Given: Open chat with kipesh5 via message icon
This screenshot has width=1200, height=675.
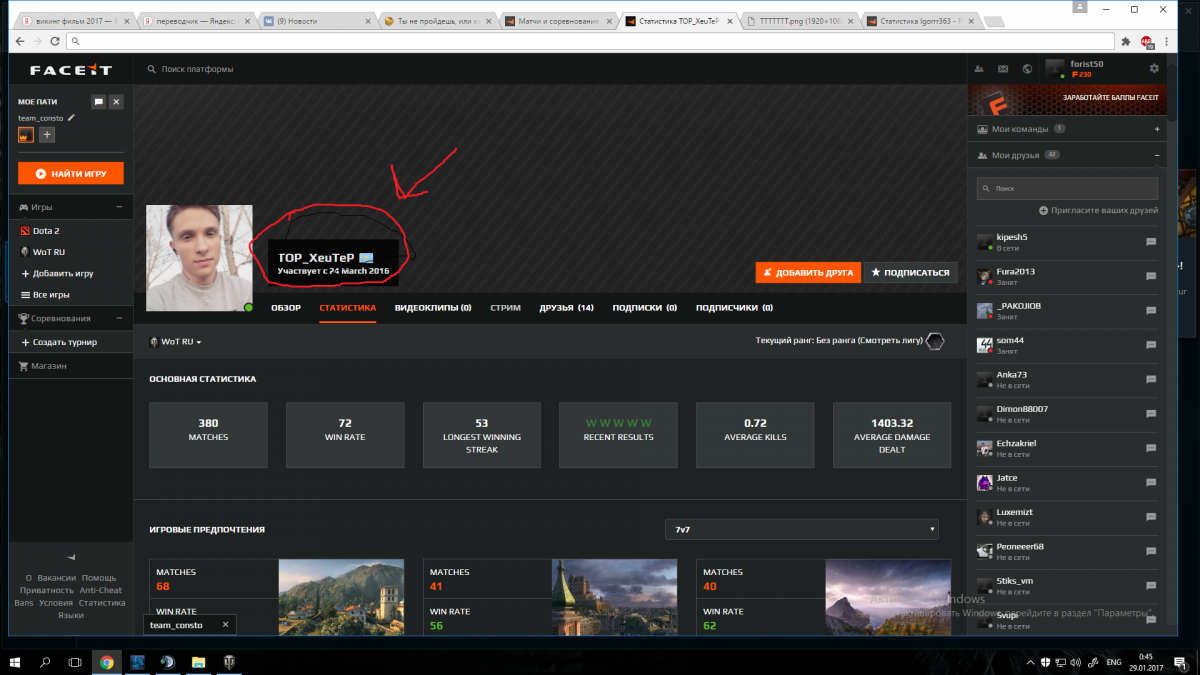Looking at the screenshot, I should coord(1150,242).
